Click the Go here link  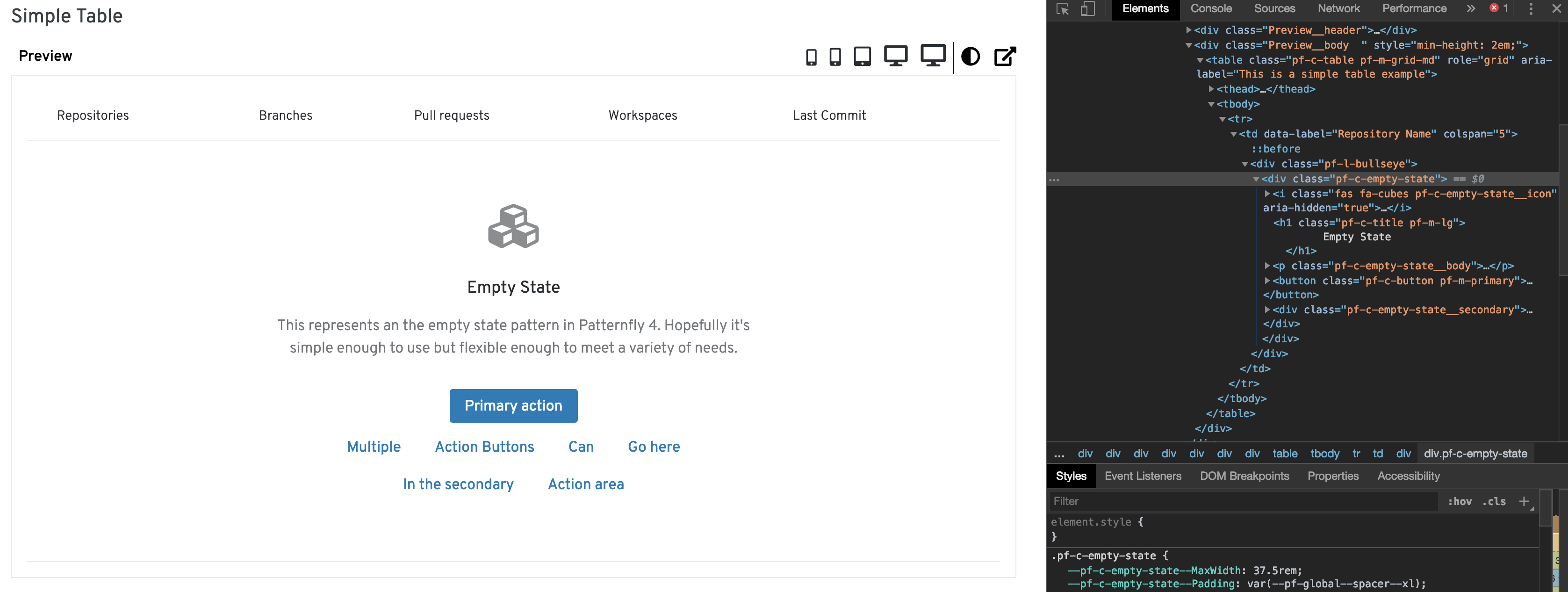(x=654, y=447)
